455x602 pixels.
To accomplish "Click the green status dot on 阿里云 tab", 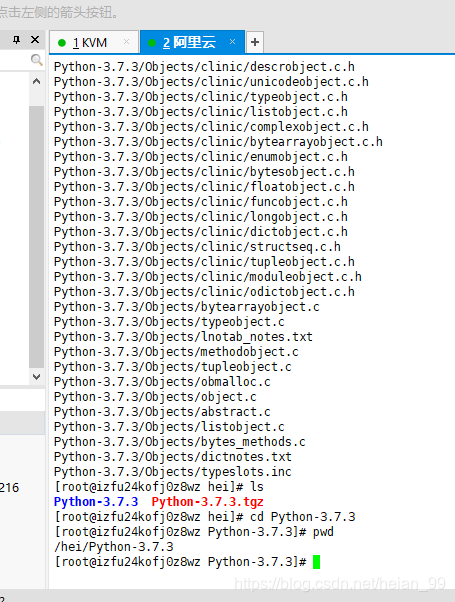I will (152, 43).
